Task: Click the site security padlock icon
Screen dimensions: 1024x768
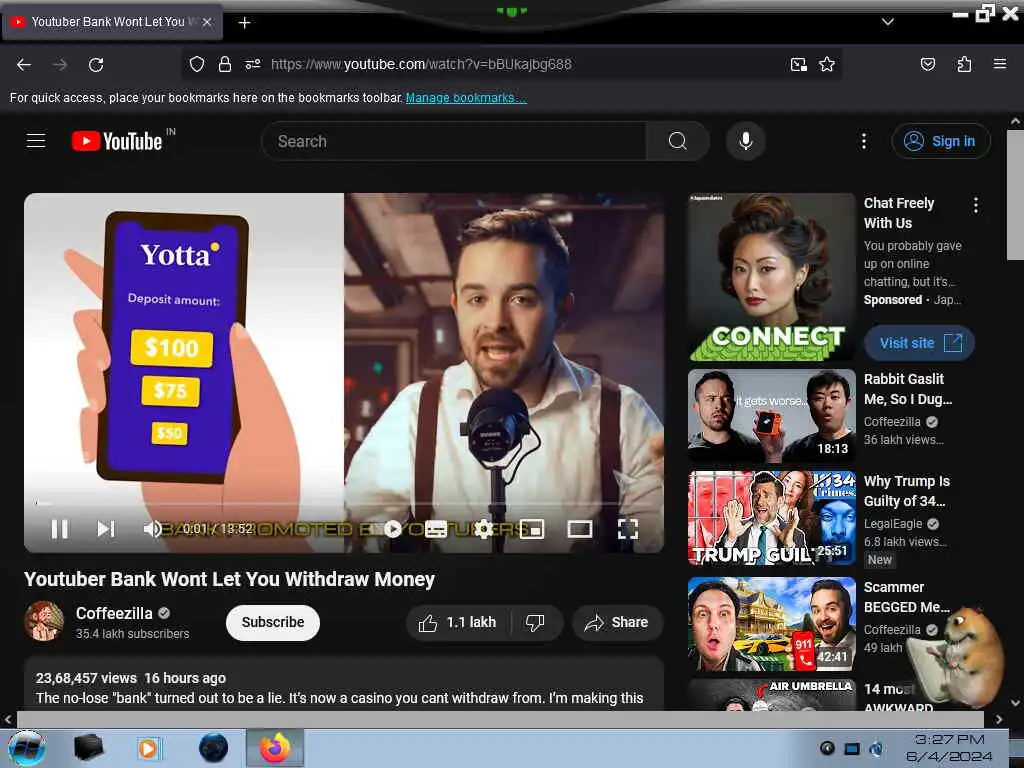Action: tap(225, 64)
